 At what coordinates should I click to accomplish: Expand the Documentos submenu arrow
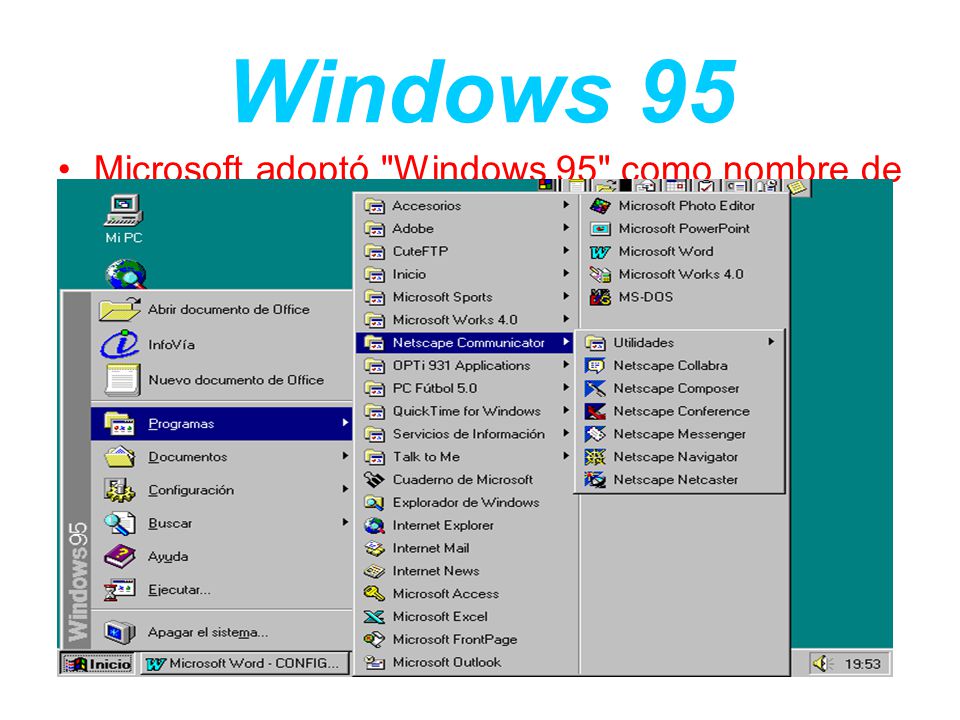click(x=345, y=456)
